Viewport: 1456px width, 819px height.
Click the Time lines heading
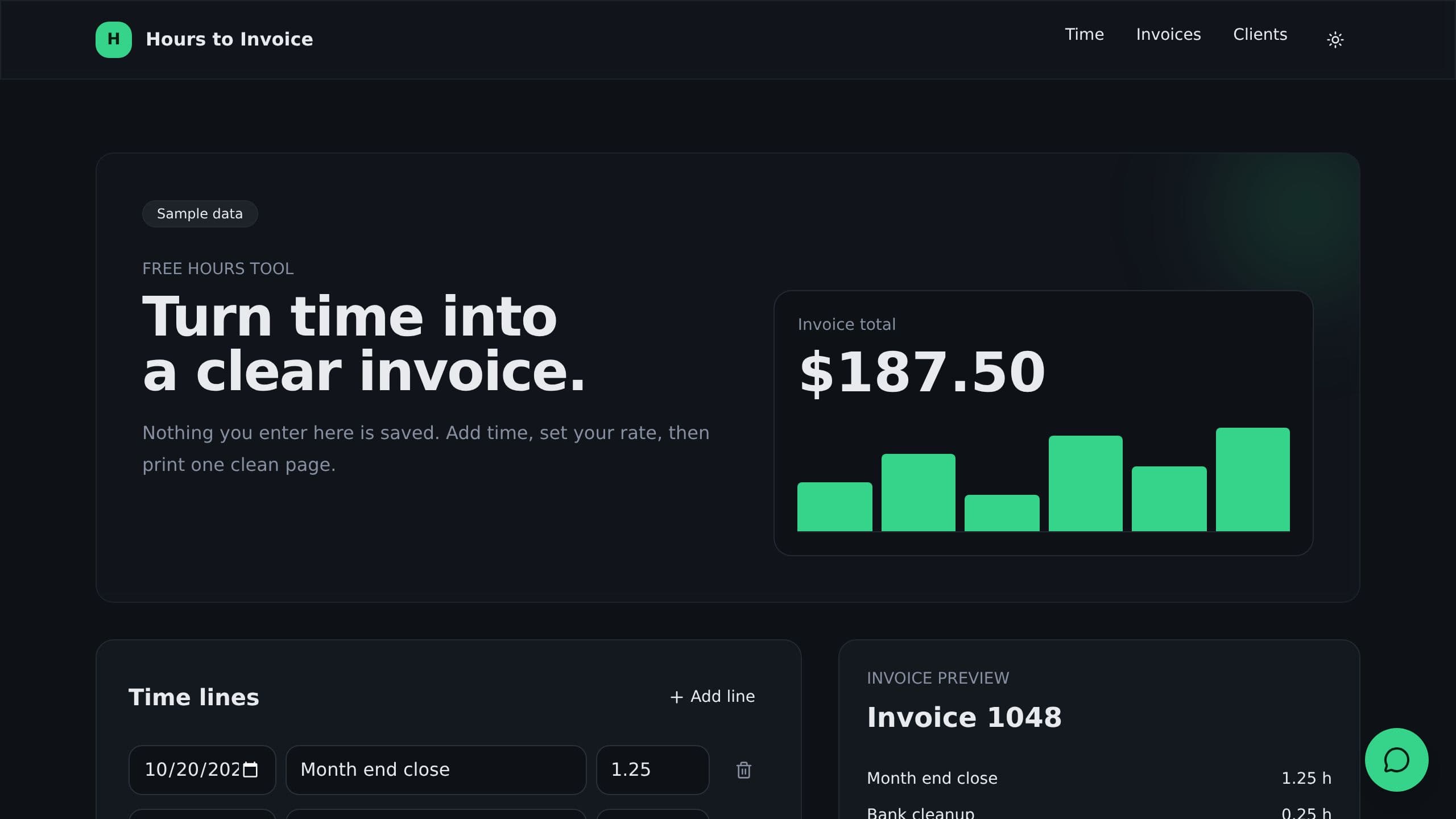tap(194, 697)
